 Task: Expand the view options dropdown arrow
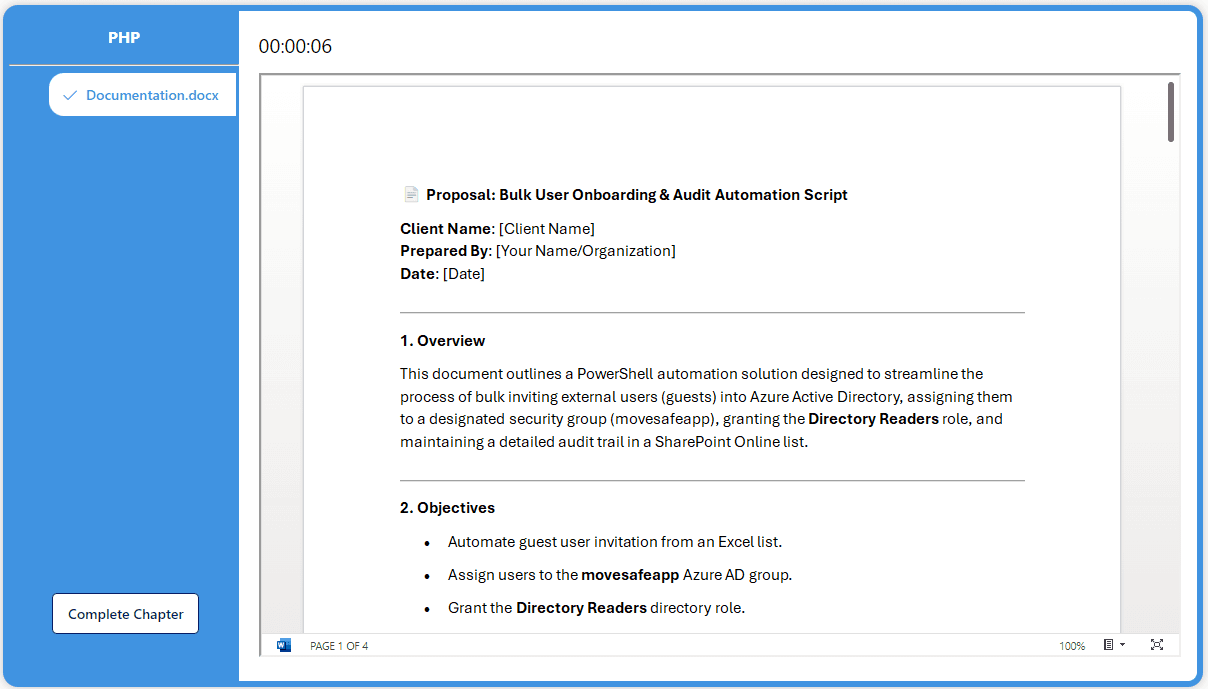point(1123,645)
